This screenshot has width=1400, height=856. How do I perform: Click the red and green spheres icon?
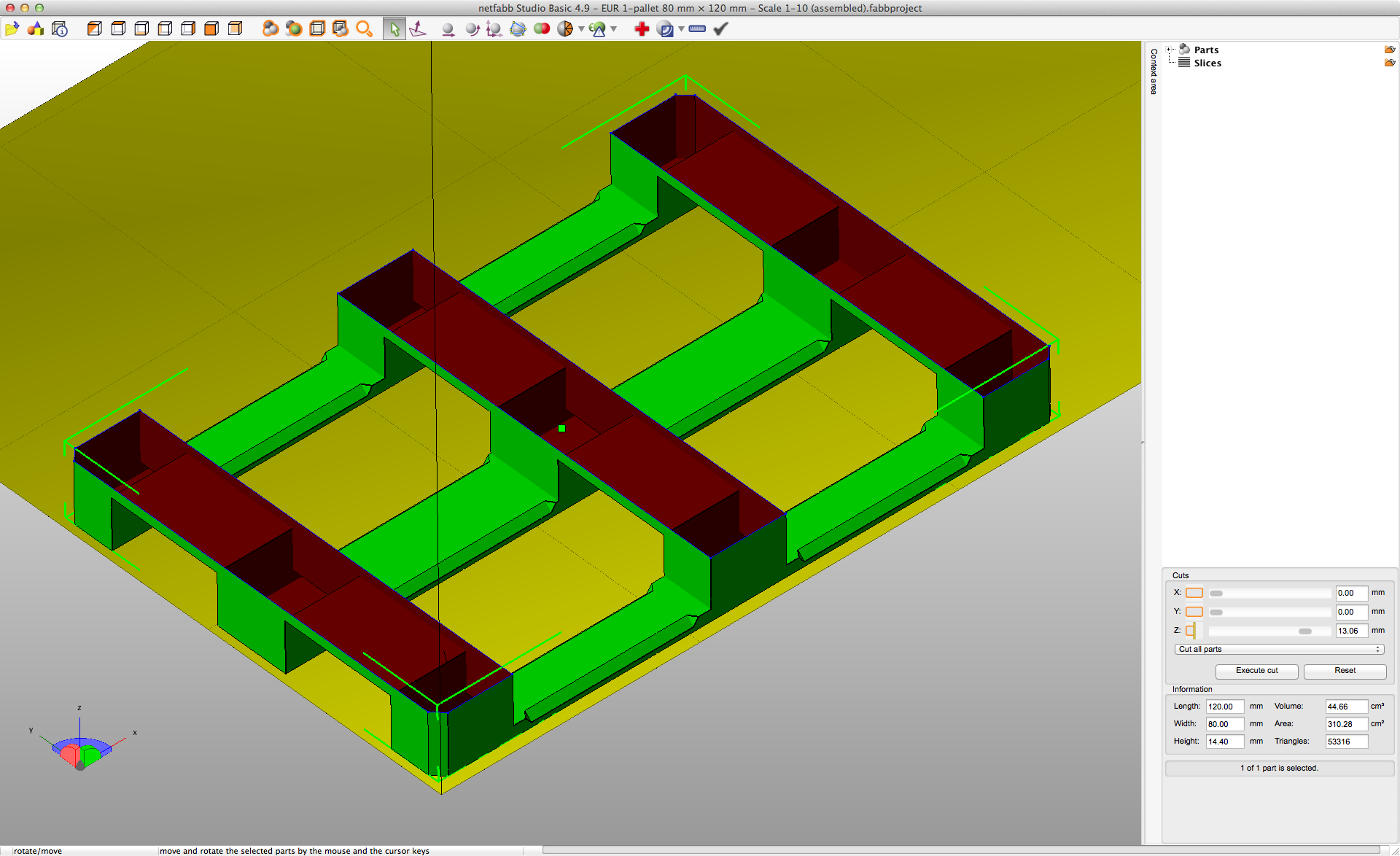(542, 28)
